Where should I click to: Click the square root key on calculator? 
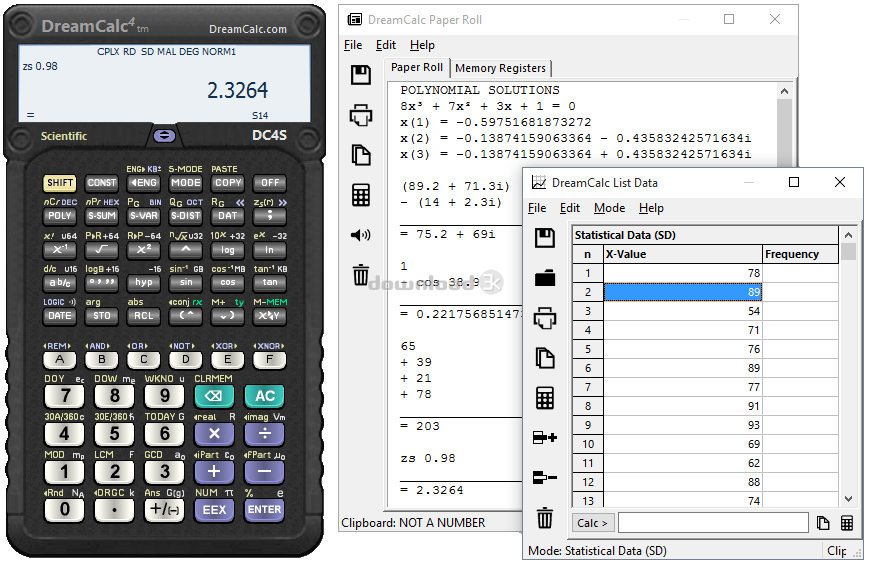click(x=101, y=250)
